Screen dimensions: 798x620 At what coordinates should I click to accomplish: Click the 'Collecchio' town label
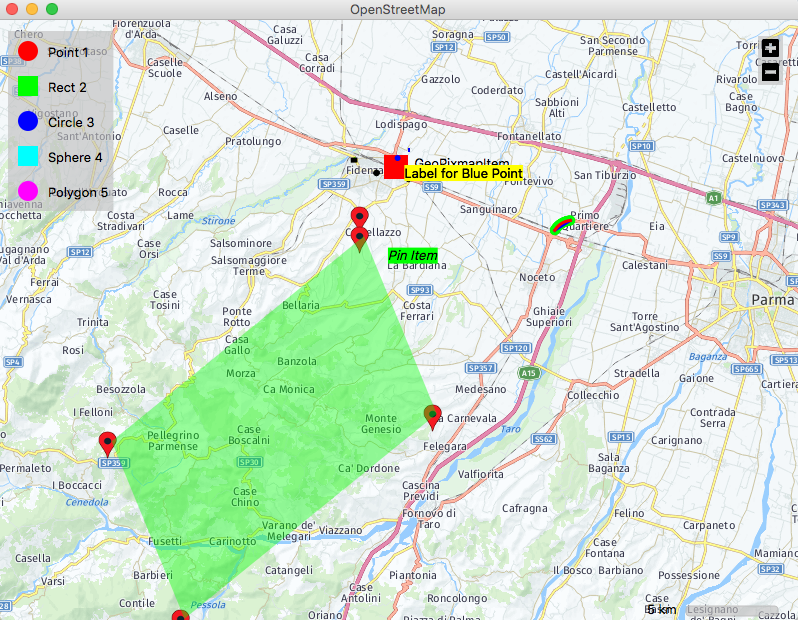593,396
